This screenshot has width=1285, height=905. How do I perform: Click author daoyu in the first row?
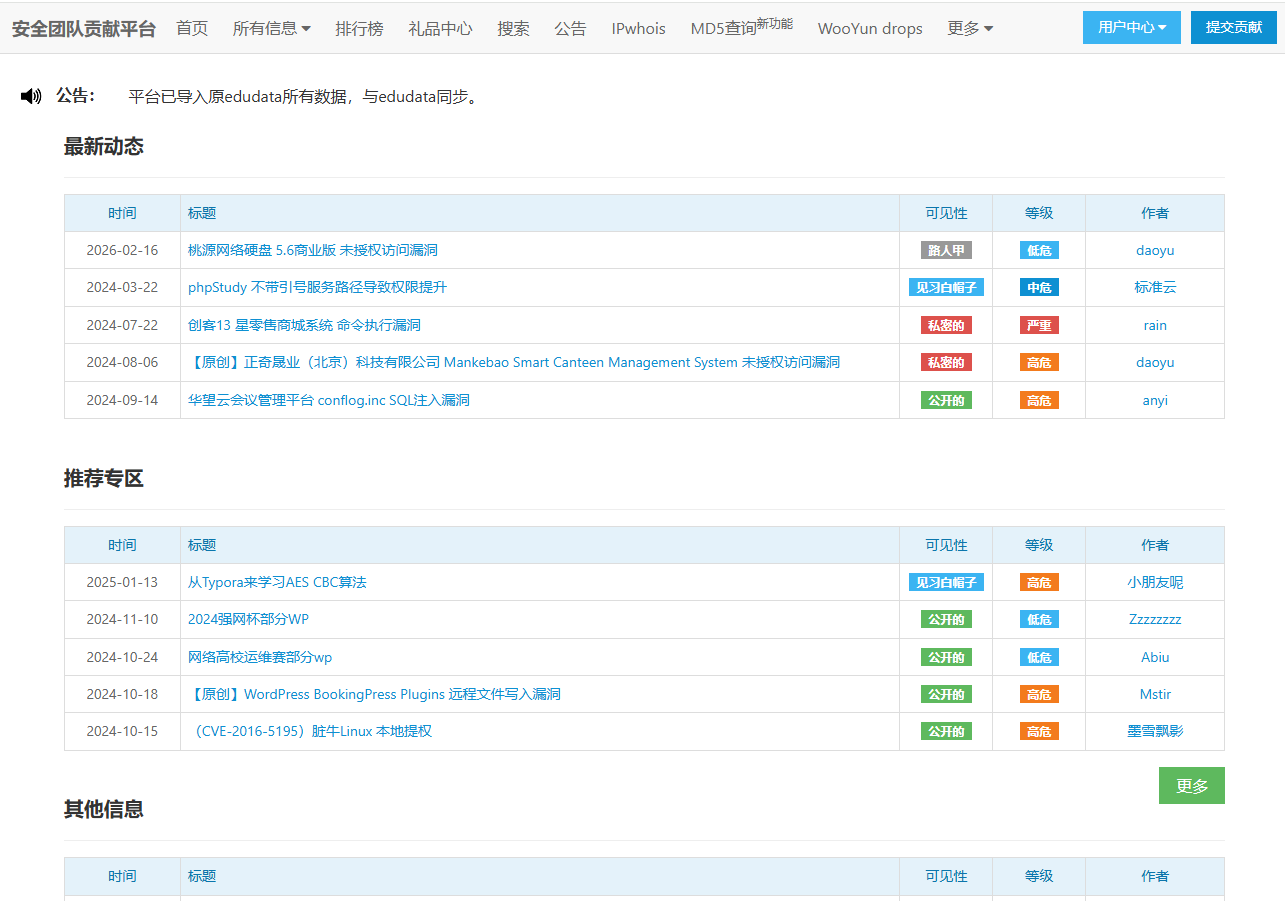1155,250
